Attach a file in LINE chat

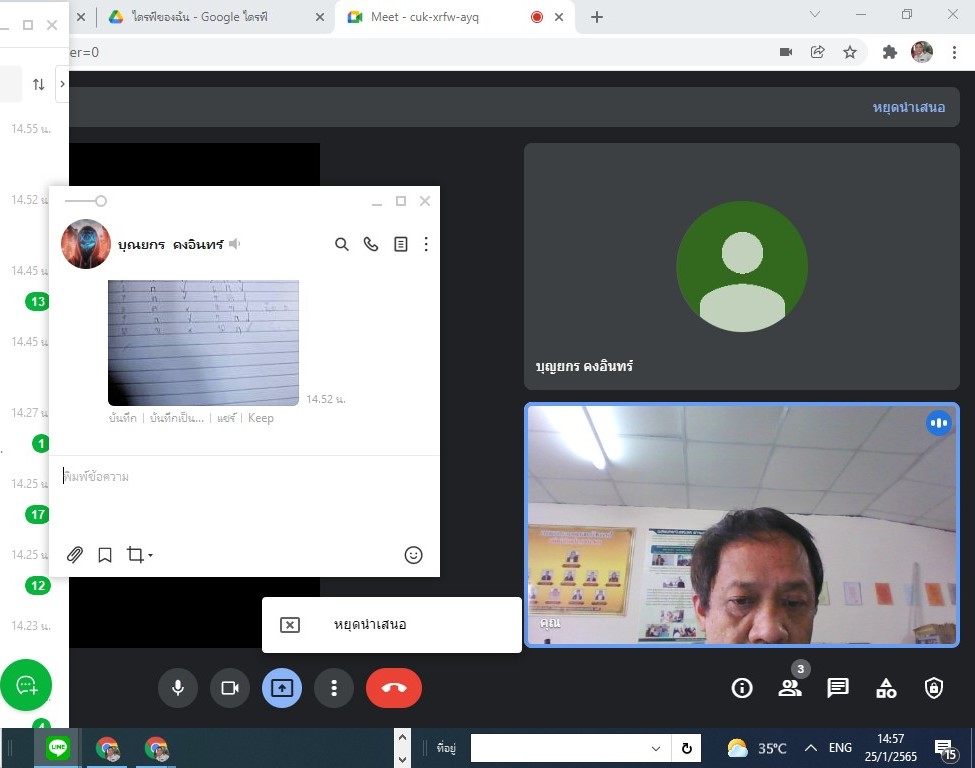(x=75, y=555)
